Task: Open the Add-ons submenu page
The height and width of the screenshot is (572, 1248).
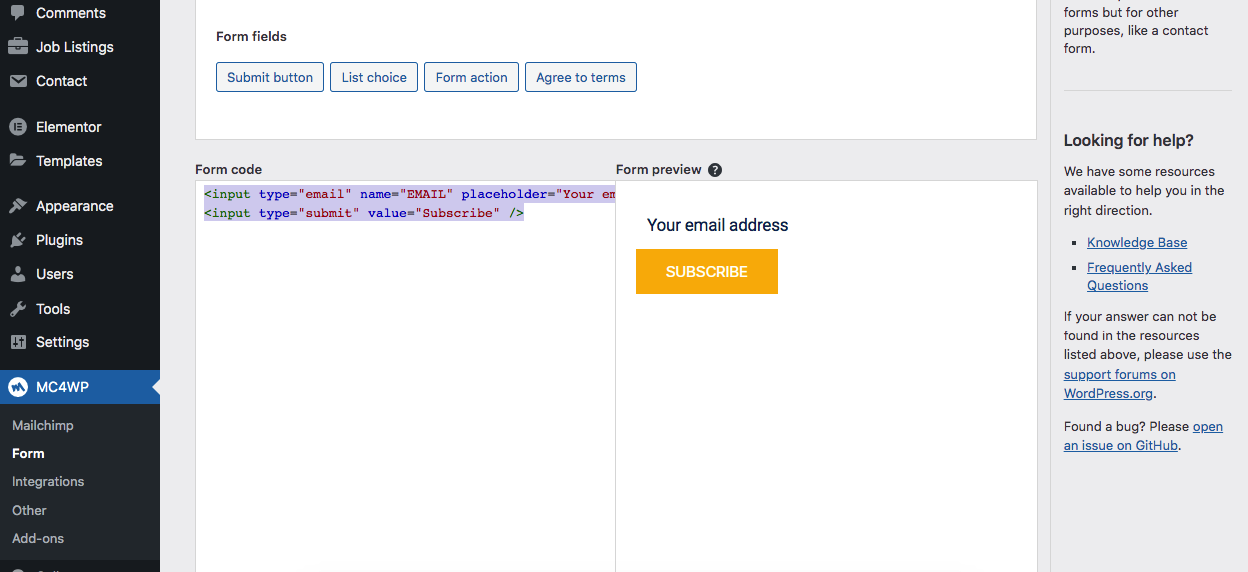Action: pyautogui.click(x=38, y=538)
